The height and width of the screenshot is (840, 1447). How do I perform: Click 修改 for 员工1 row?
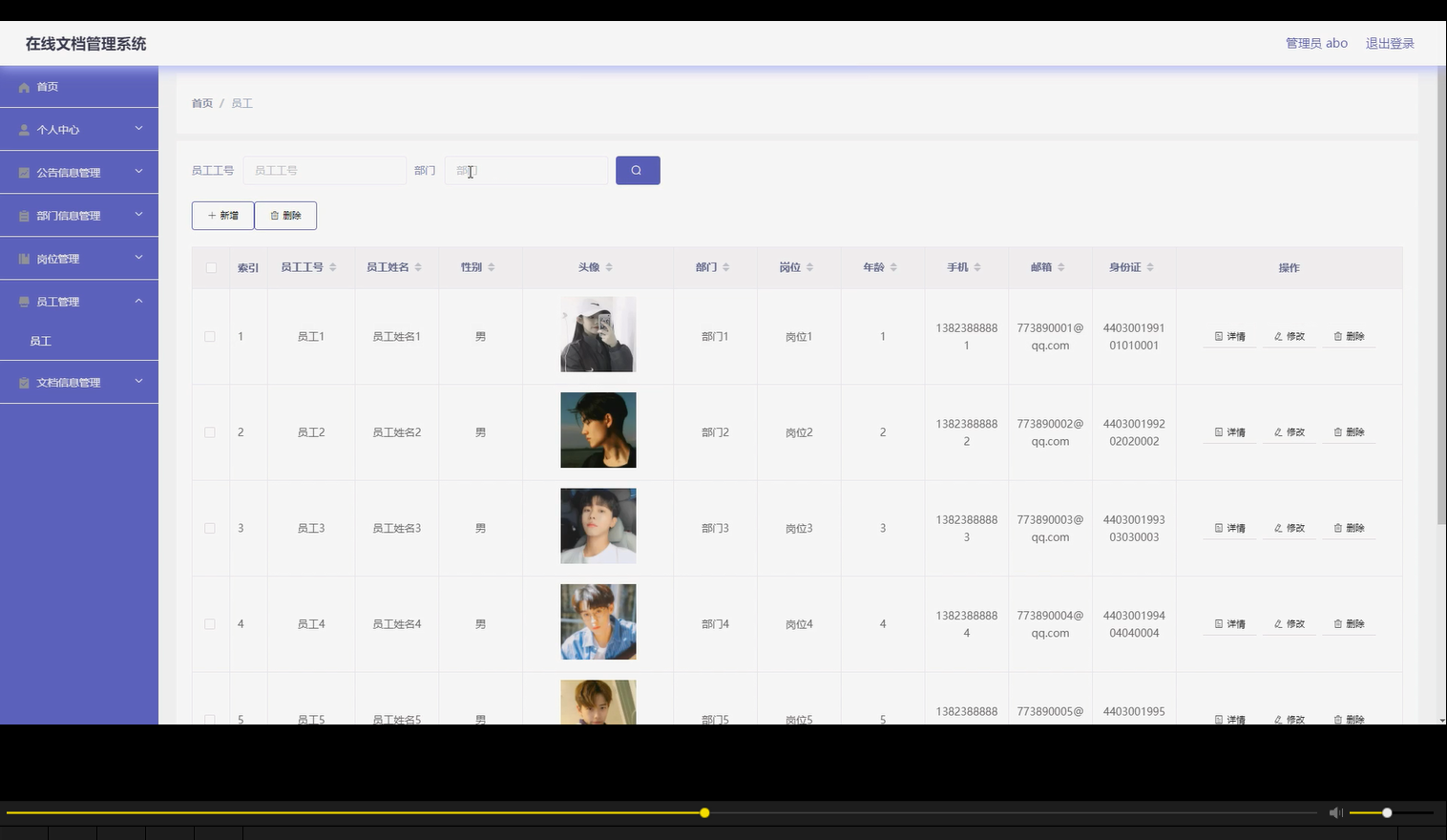pos(1289,336)
